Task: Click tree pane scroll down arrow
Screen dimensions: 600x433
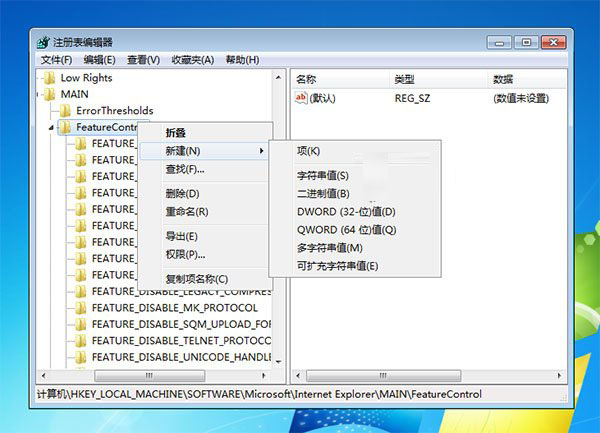Action: 278,361
